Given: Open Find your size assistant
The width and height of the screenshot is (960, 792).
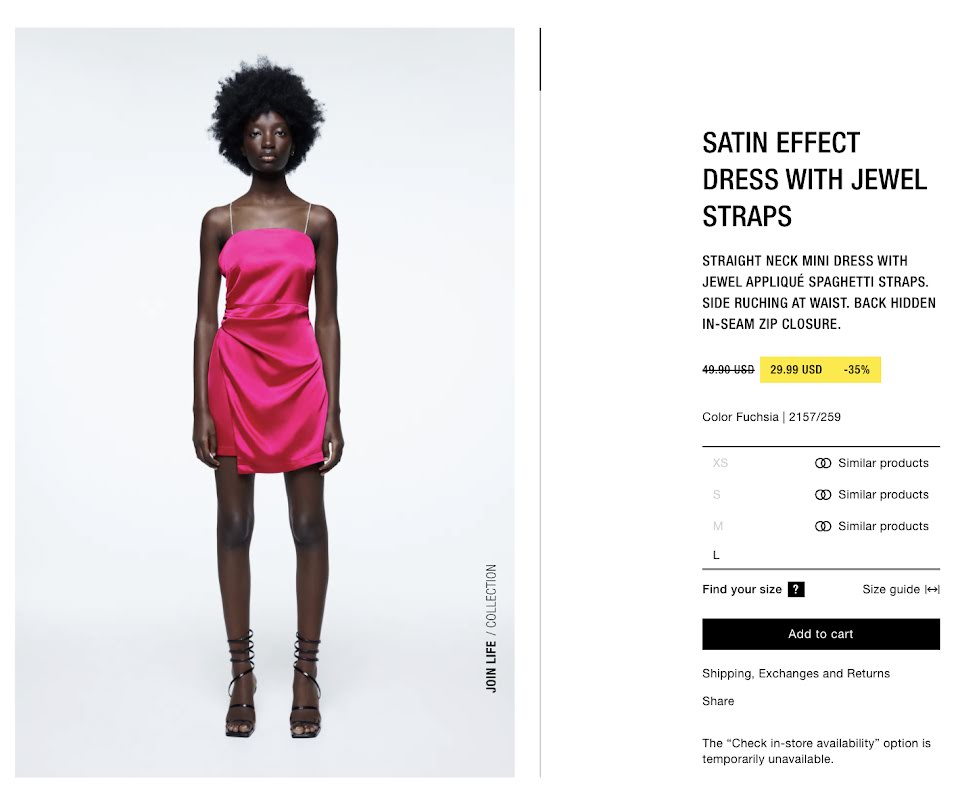Looking at the screenshot, I should (742, 589).
